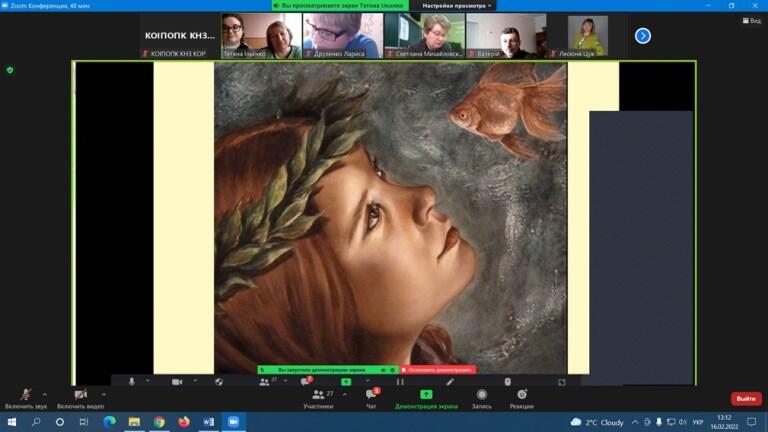This screenshot has height=432, width=768.
Task: Click the shared screen's security shield icon
Action: [x=219, y=382]
